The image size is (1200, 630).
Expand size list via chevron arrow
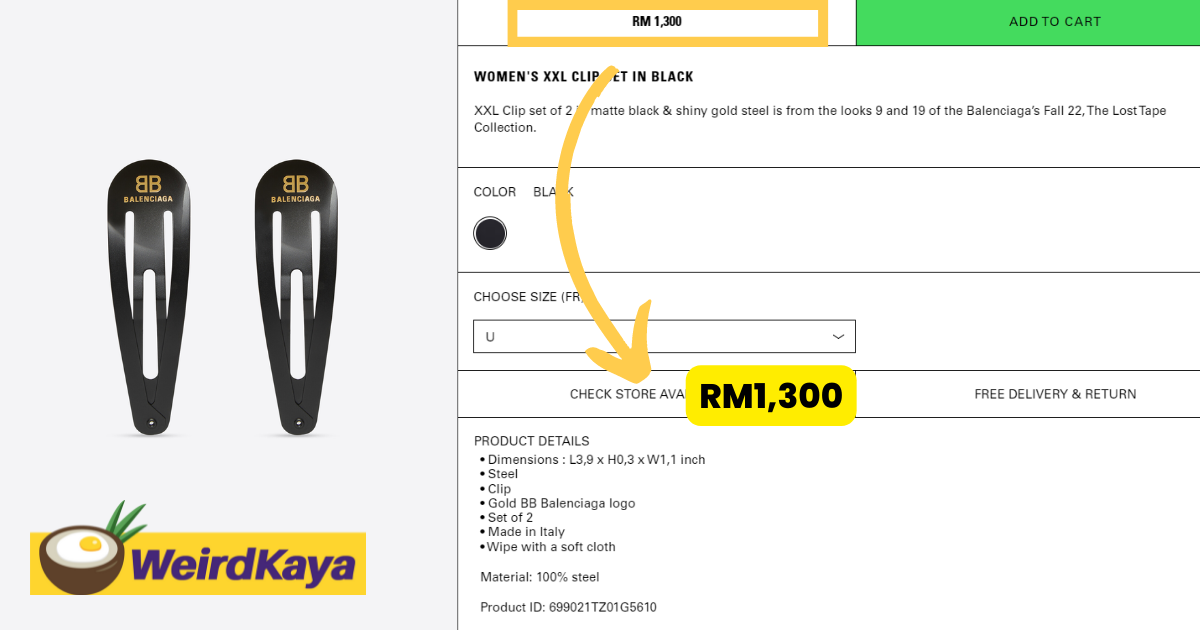click(x=838, y=337)
